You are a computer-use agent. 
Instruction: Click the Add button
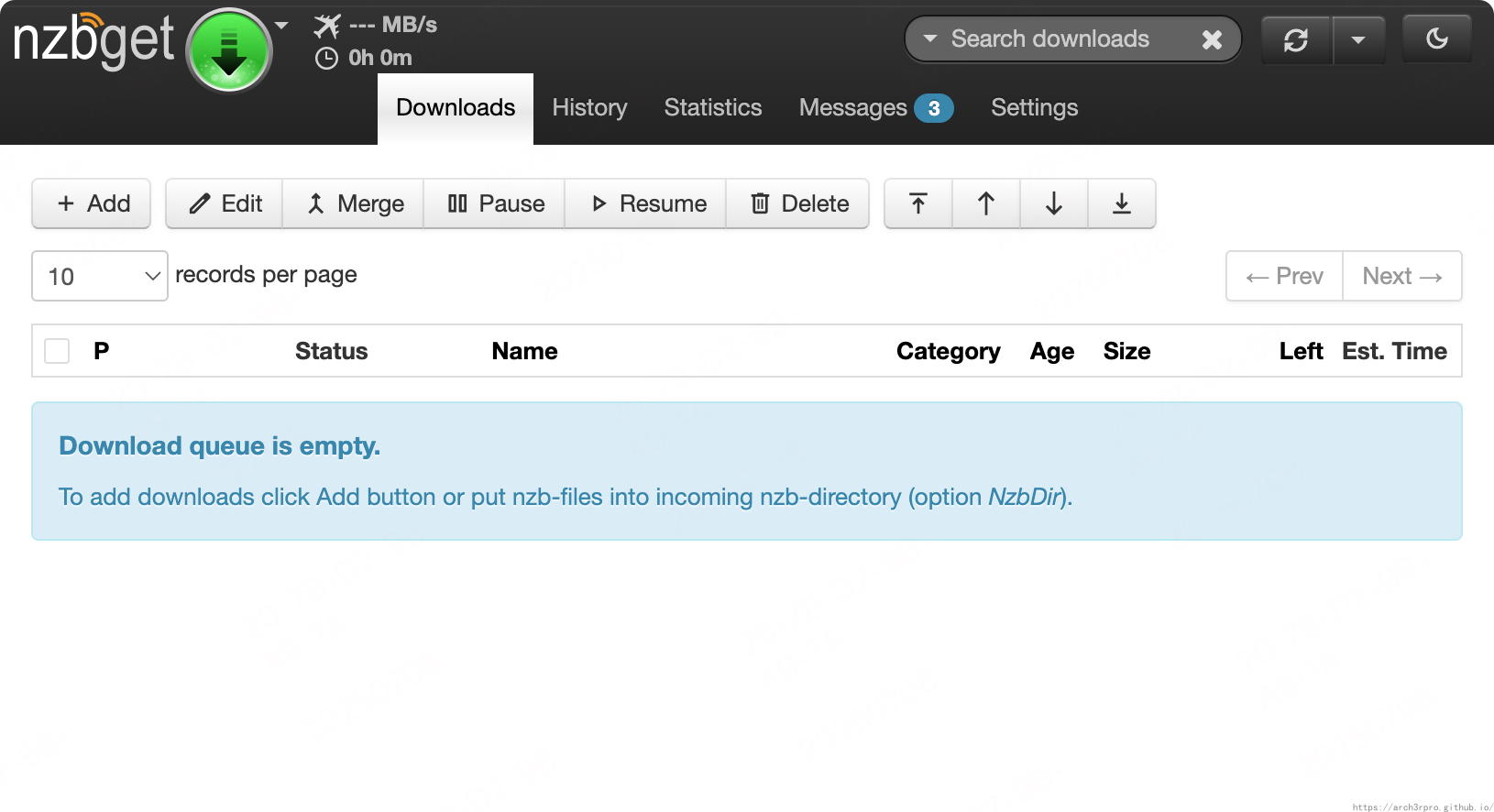(x=92, y=203)
